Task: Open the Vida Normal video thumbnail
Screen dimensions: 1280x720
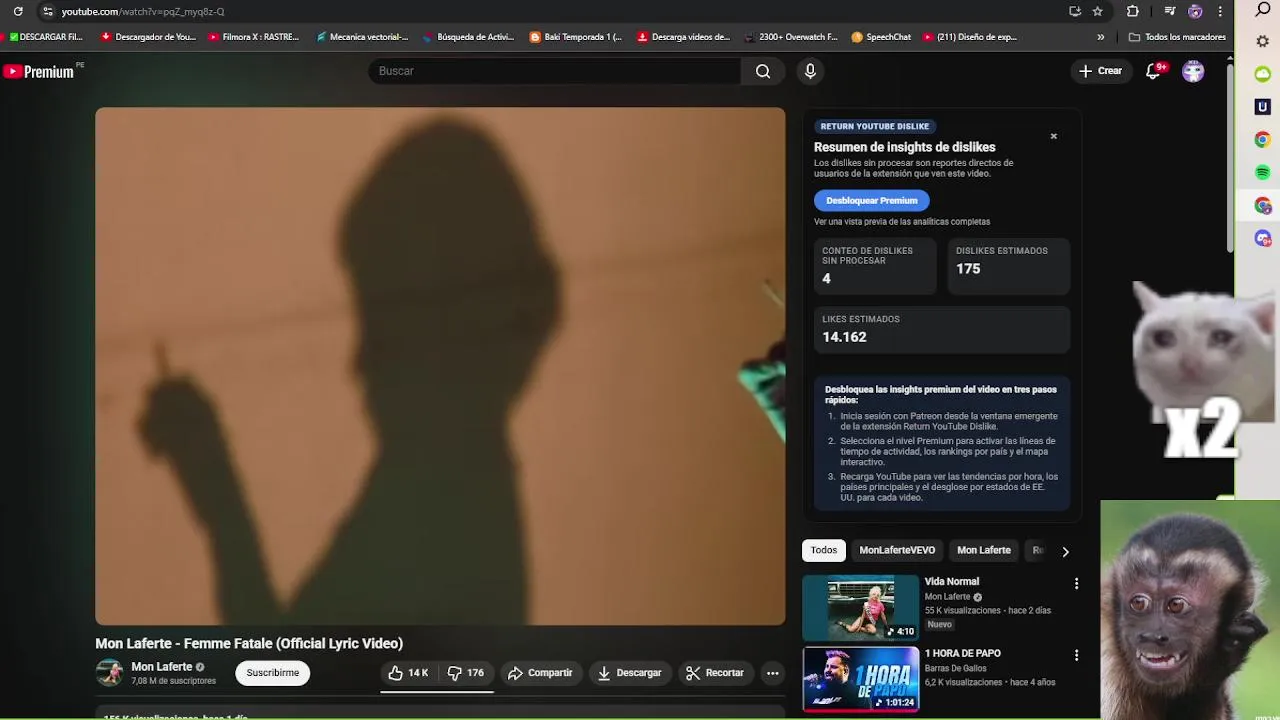Action: pos(860,607)
